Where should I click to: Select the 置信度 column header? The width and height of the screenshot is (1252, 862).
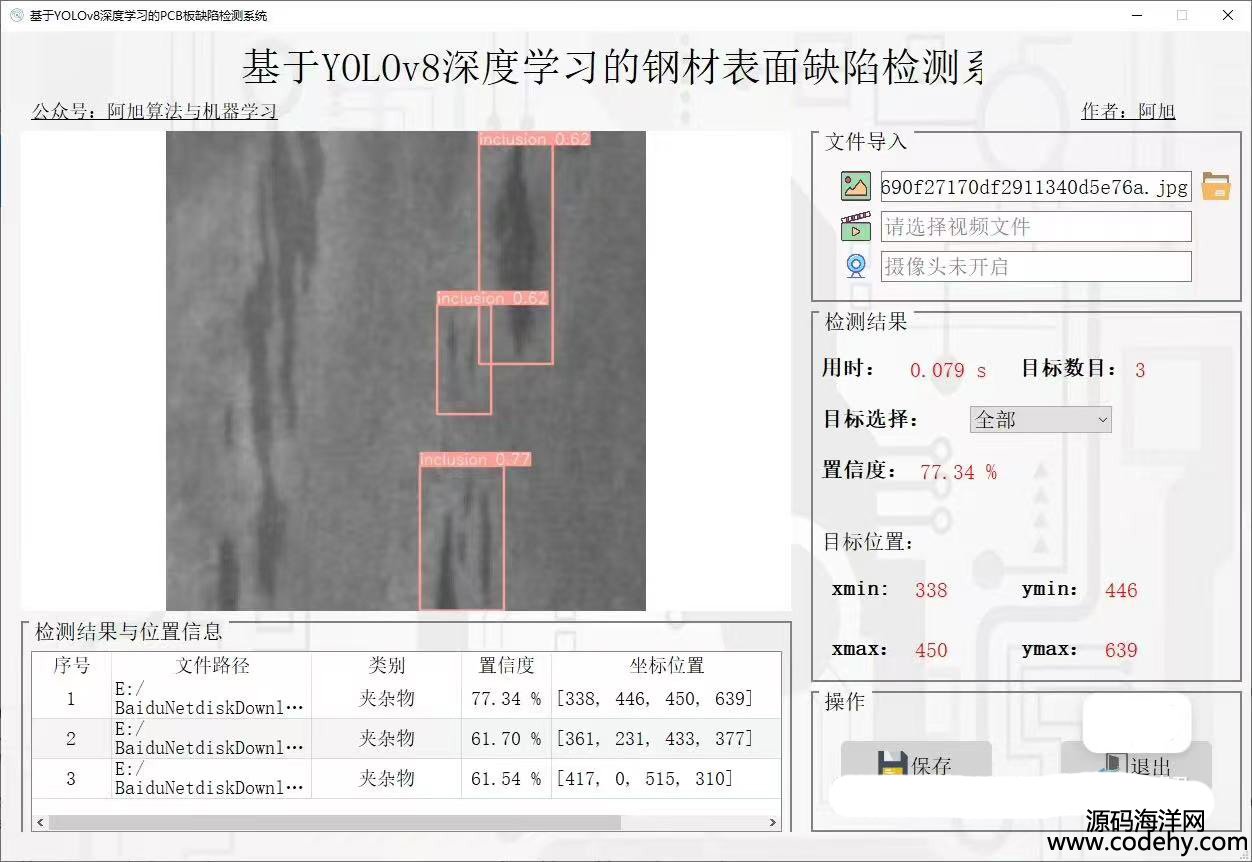pos(507,665)
